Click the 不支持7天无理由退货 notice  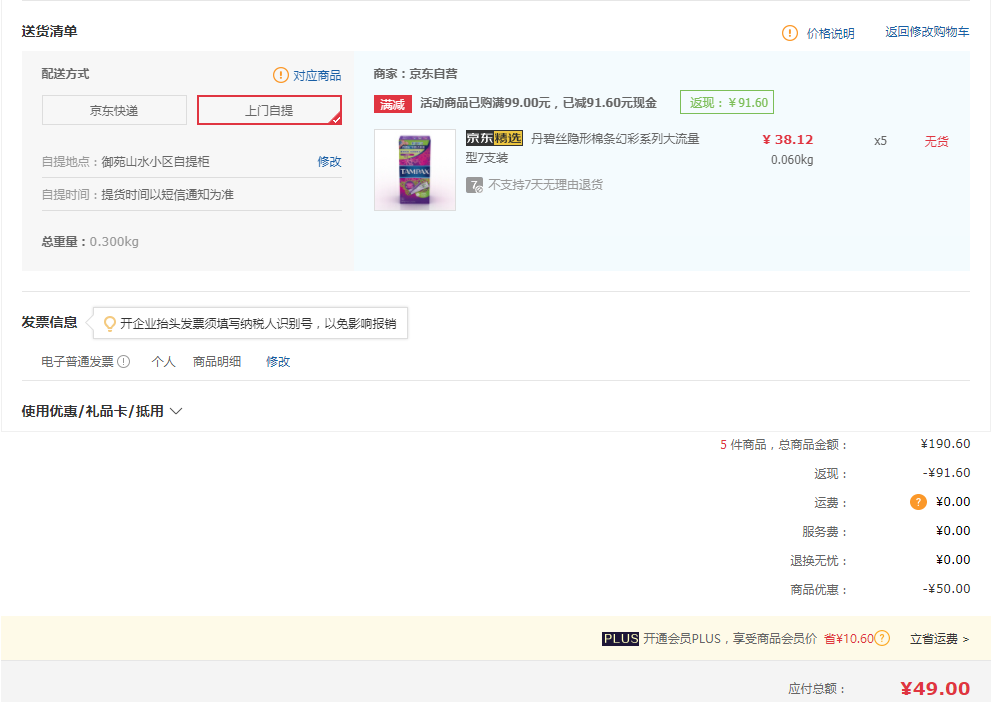545,185
